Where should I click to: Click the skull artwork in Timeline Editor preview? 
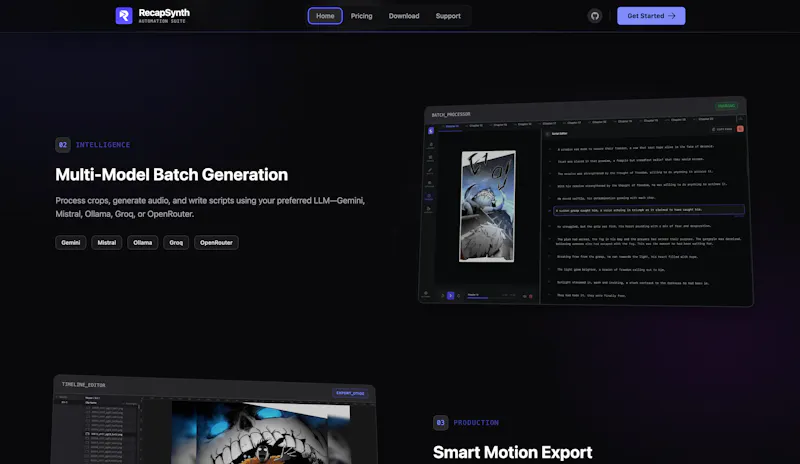261,432
